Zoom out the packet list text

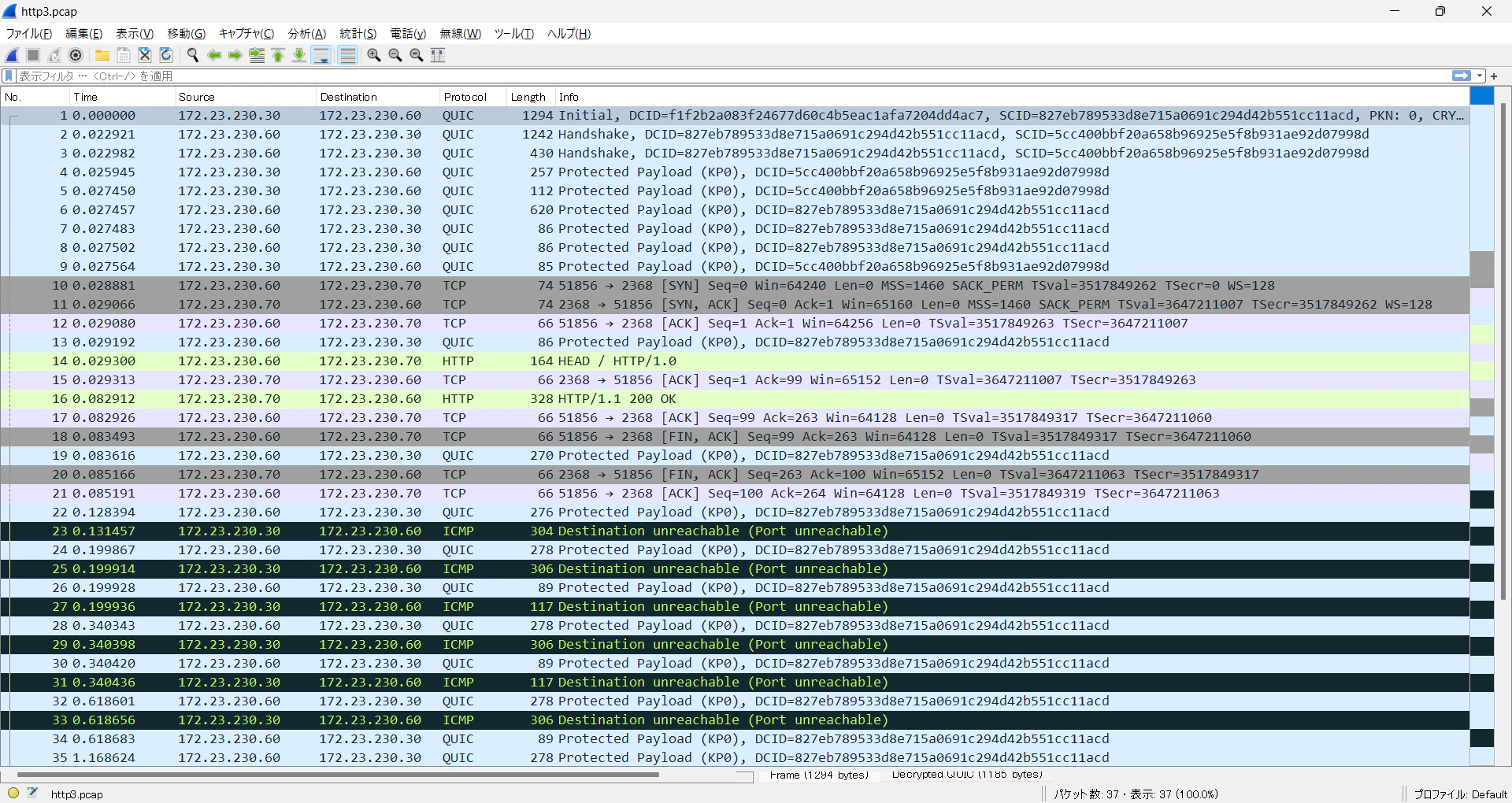click(x=395, y=55)
